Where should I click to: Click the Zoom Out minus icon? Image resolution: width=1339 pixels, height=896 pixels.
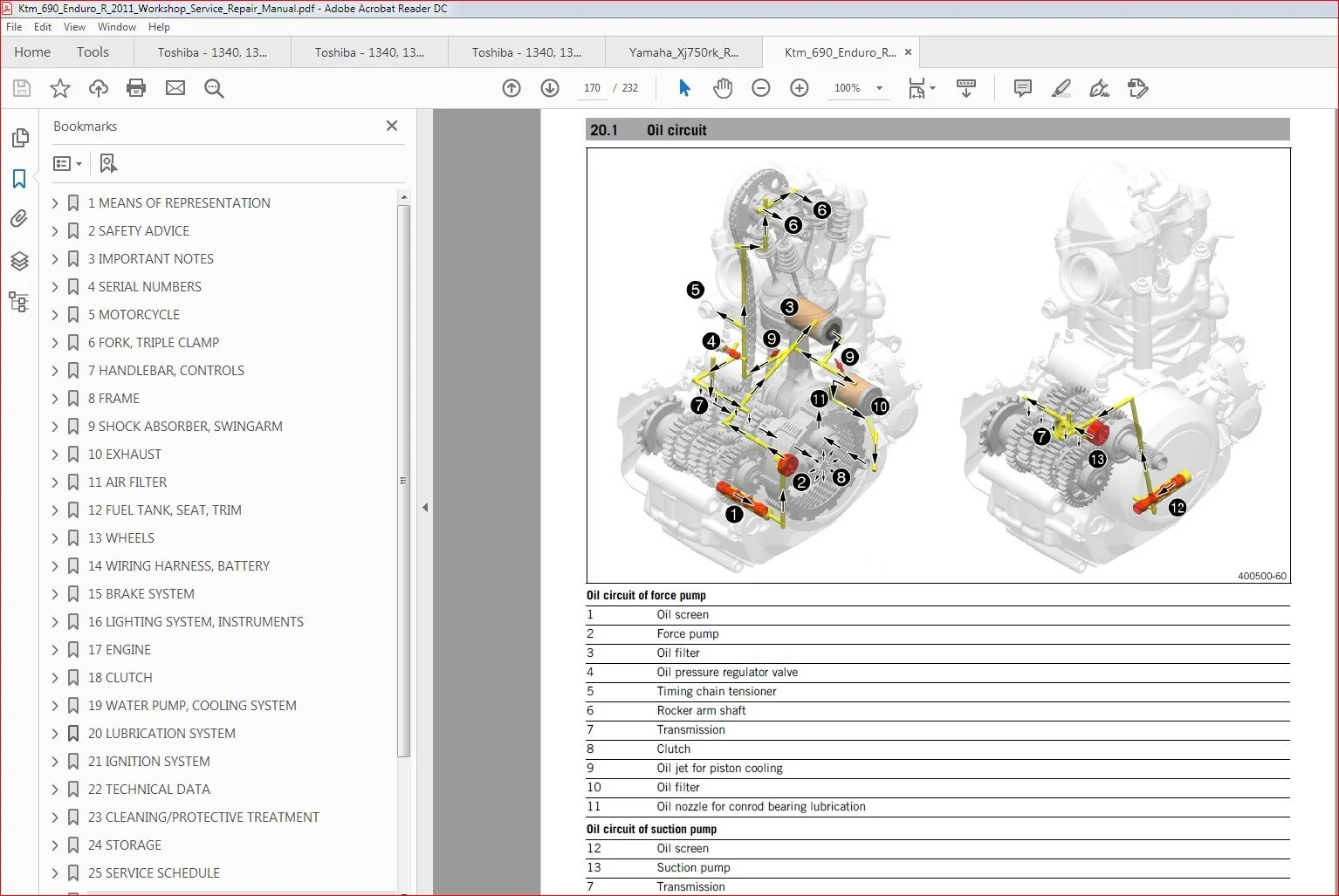tap(761, 88)
